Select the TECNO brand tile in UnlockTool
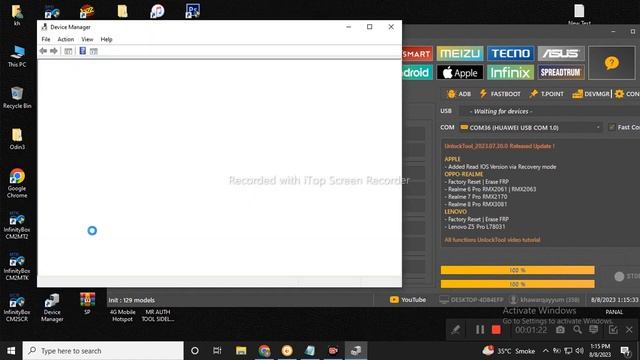This screenshot has width=640, height=360. (x=510, y=53)
